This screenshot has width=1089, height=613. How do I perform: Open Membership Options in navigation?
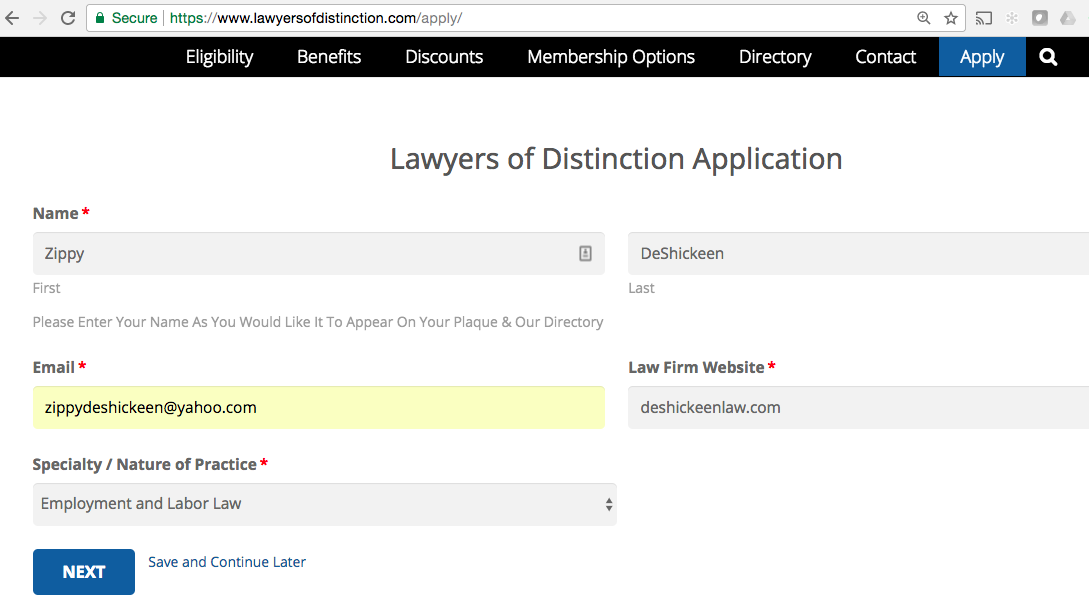point(611,57)
